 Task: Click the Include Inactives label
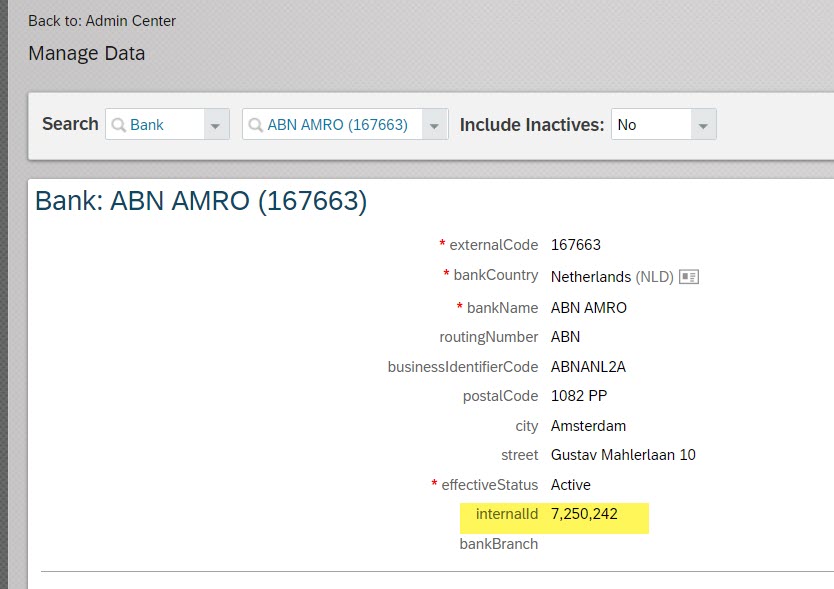532,125
